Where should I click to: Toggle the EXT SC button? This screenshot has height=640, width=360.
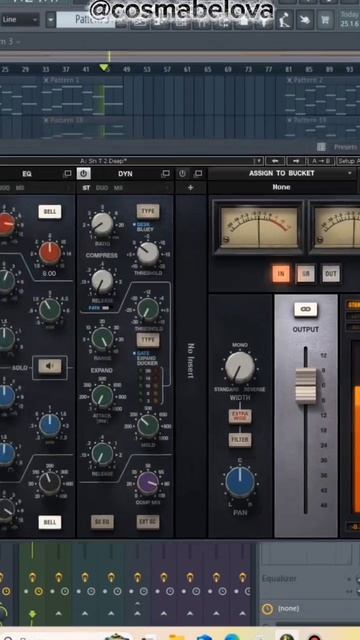148,522
